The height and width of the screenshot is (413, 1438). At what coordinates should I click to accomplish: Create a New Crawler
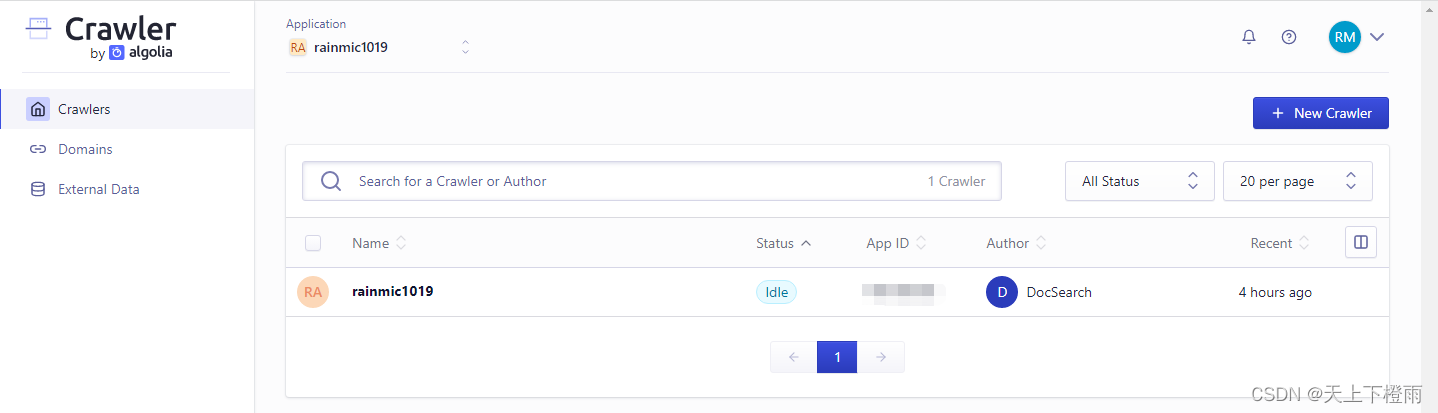[x=1321, y=113]
